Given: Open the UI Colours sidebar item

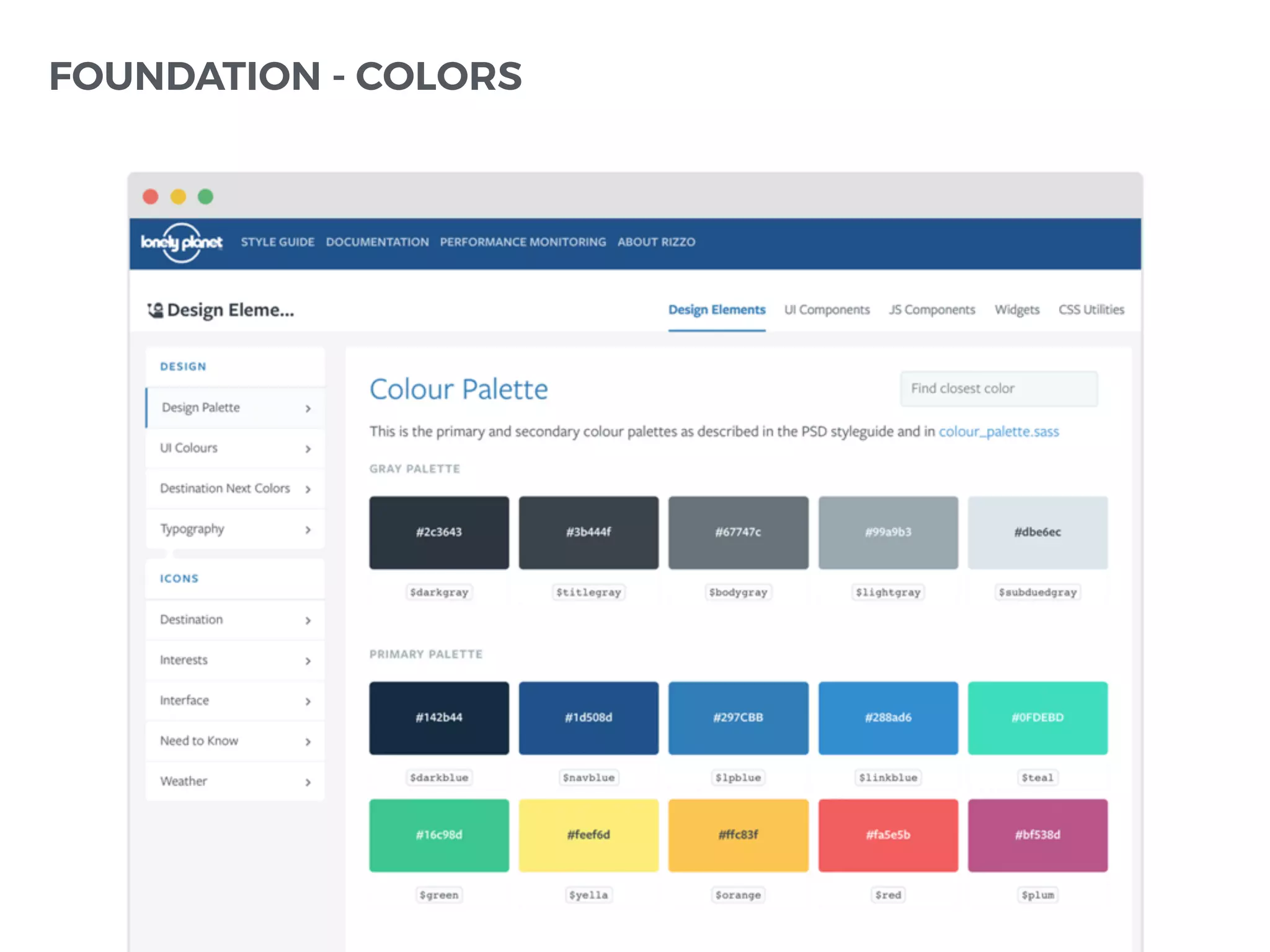Looking at the screenshot, I should coord(235,448).
